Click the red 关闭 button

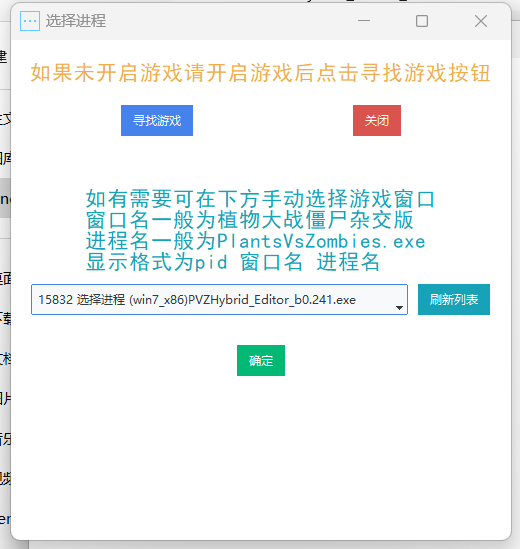point(377,120)
